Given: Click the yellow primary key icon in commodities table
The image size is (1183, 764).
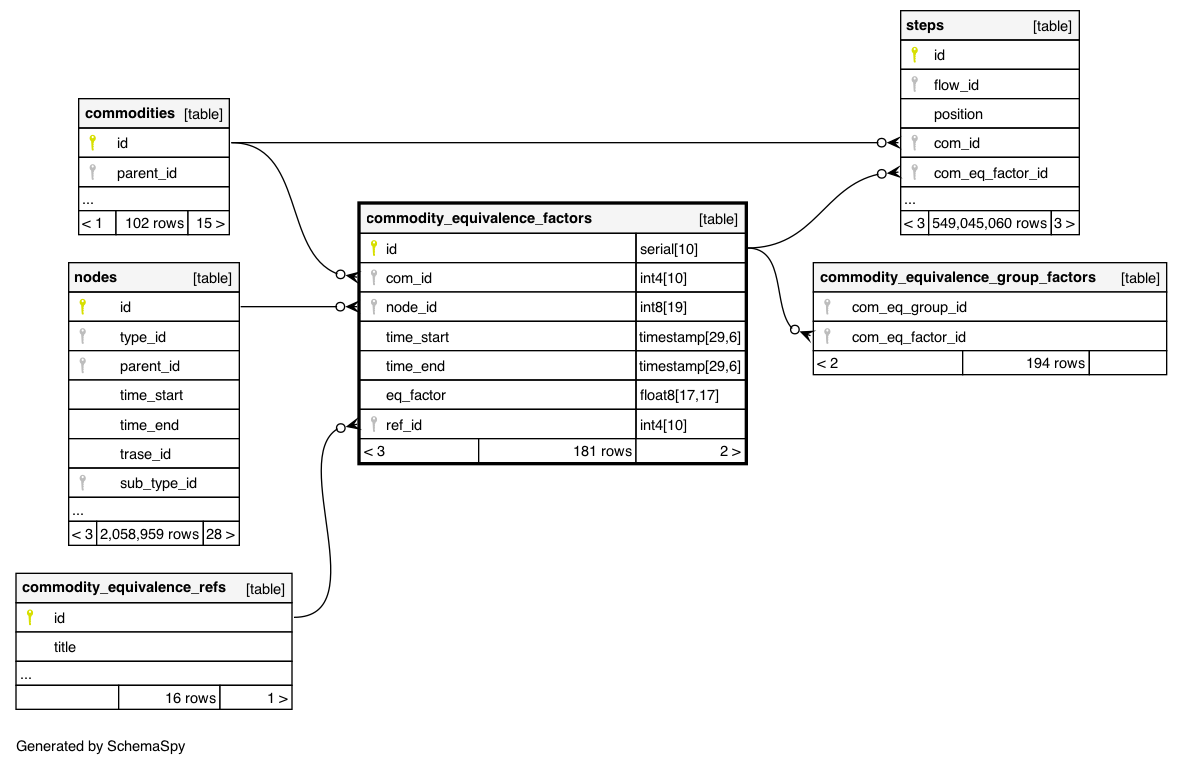Looking at the screenshot, I should pyautogui.click(x=93, y=143).
